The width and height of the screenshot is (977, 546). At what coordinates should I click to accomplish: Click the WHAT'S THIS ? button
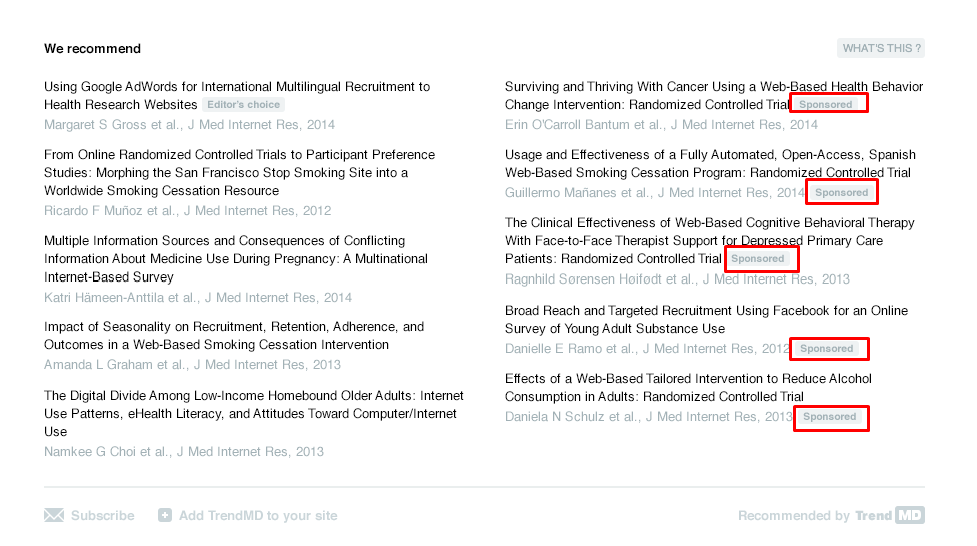click(x=881, y=48)
